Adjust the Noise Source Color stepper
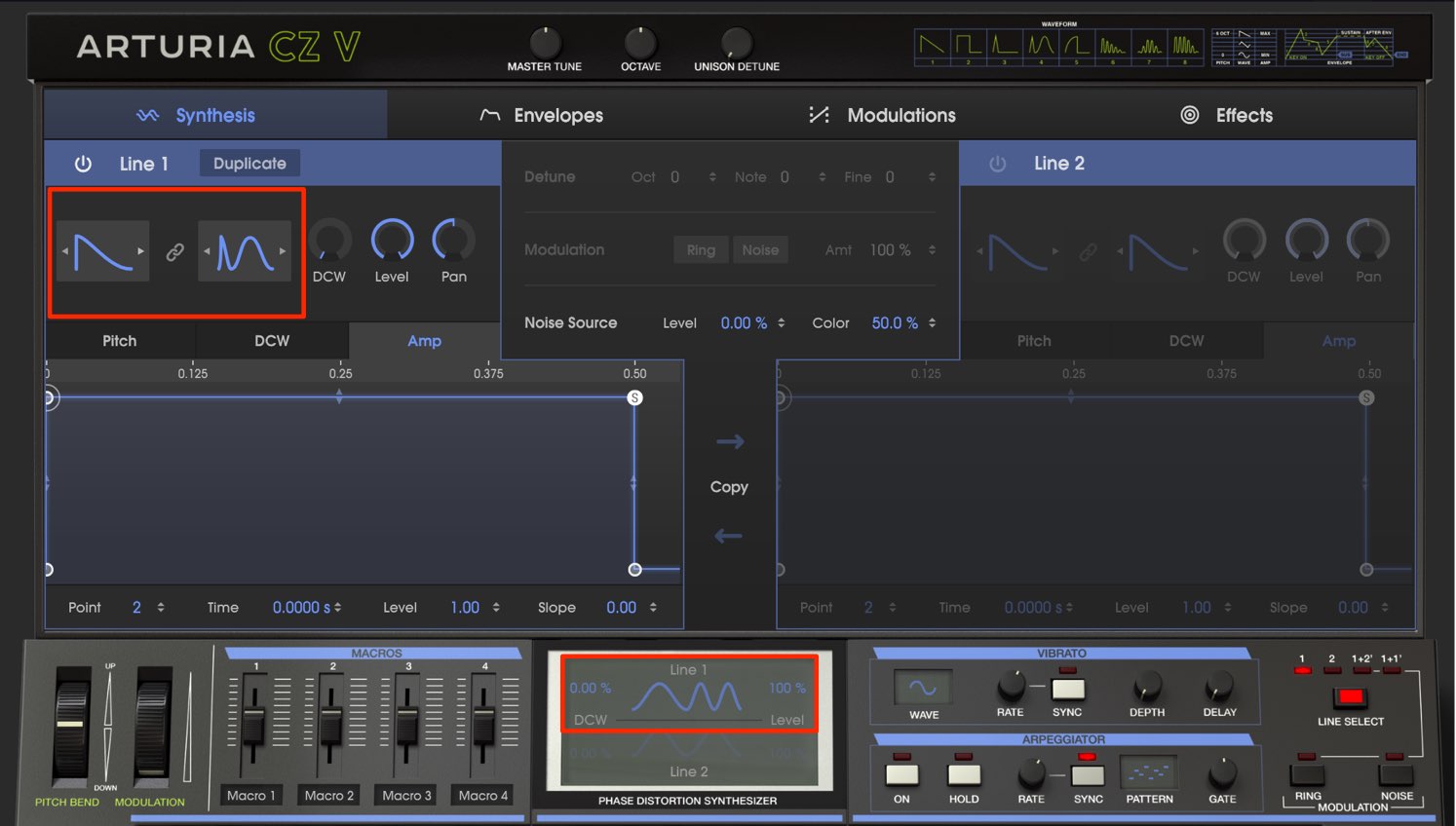This screenshot has height=826, width=1456. (932, 323)
